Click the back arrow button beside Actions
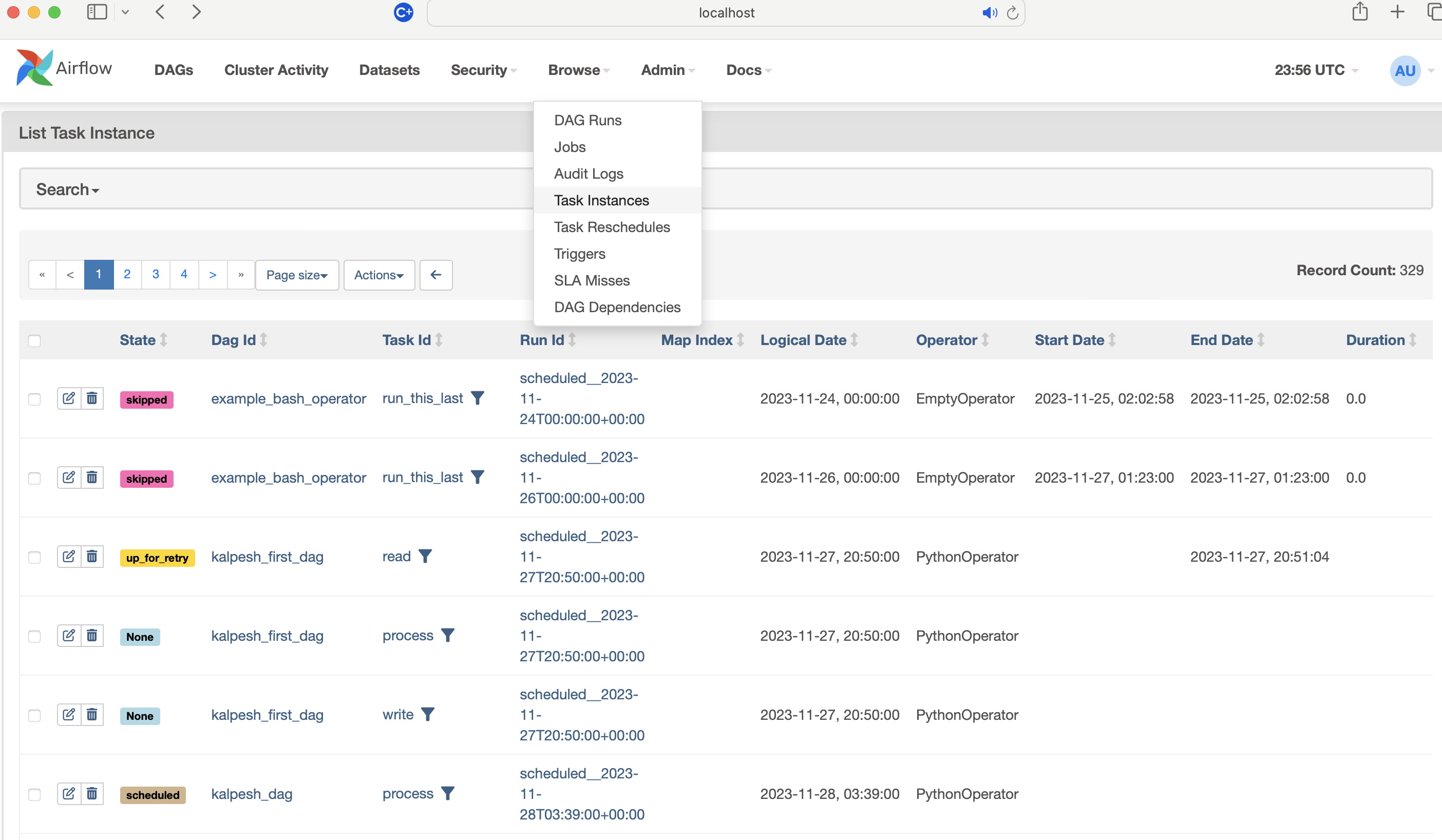Viewport: 1442px width, 840px height. point(435,275)
